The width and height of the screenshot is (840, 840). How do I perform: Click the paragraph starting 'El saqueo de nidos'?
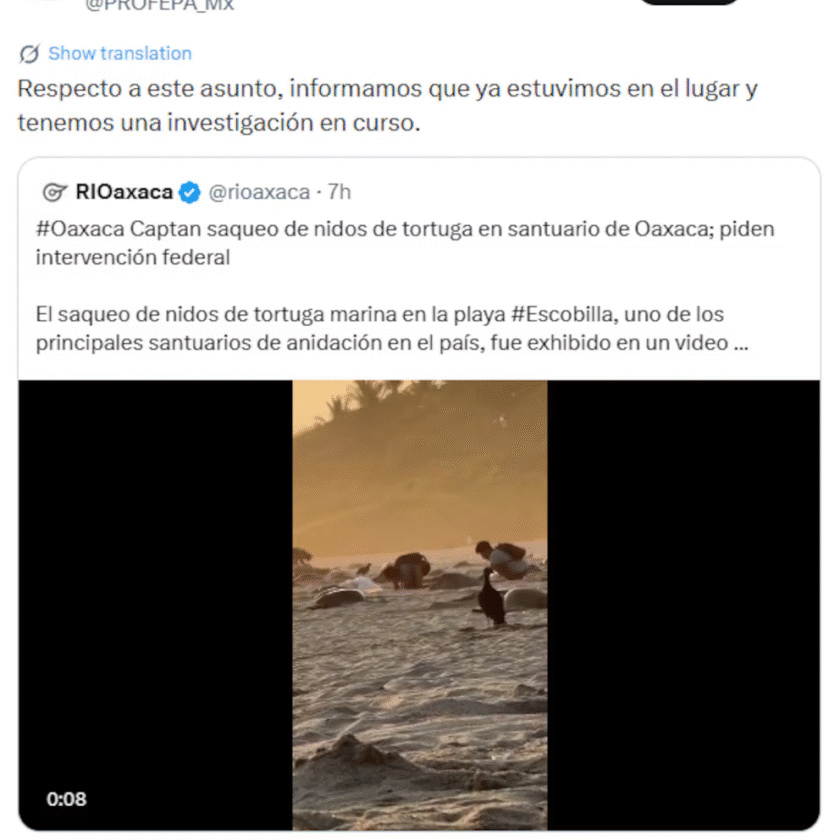point(392,328)
